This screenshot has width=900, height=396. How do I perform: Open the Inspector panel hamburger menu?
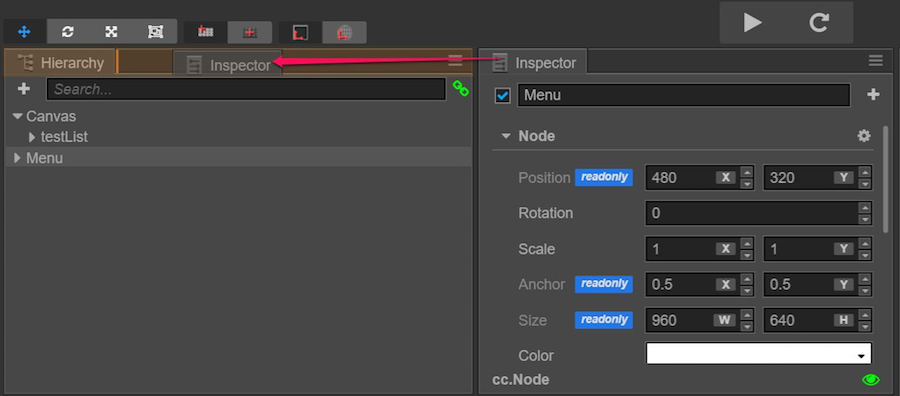click(x=875, y=60)
